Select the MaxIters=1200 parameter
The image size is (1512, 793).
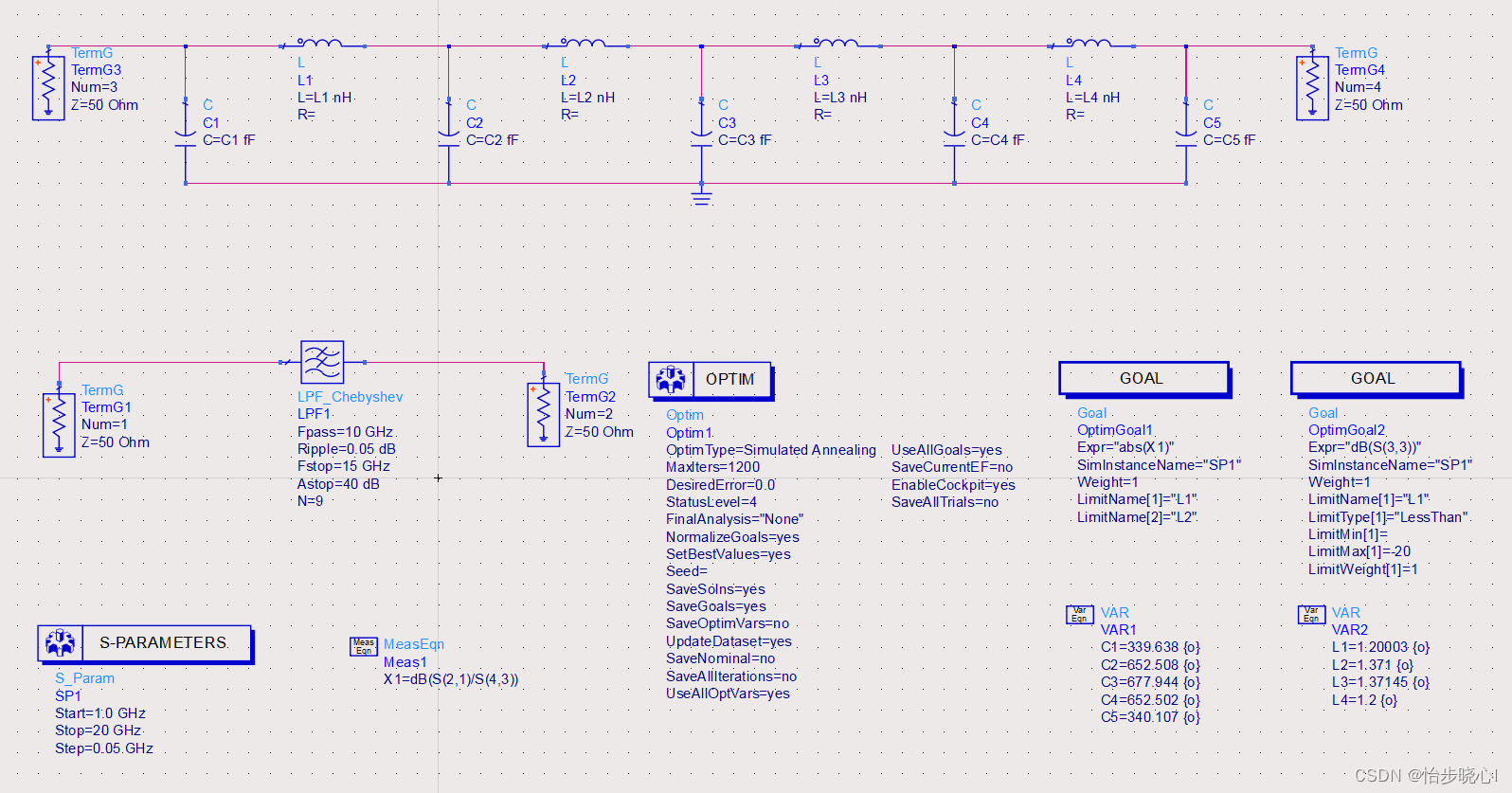pyautogui.click(x=713, y=467)
